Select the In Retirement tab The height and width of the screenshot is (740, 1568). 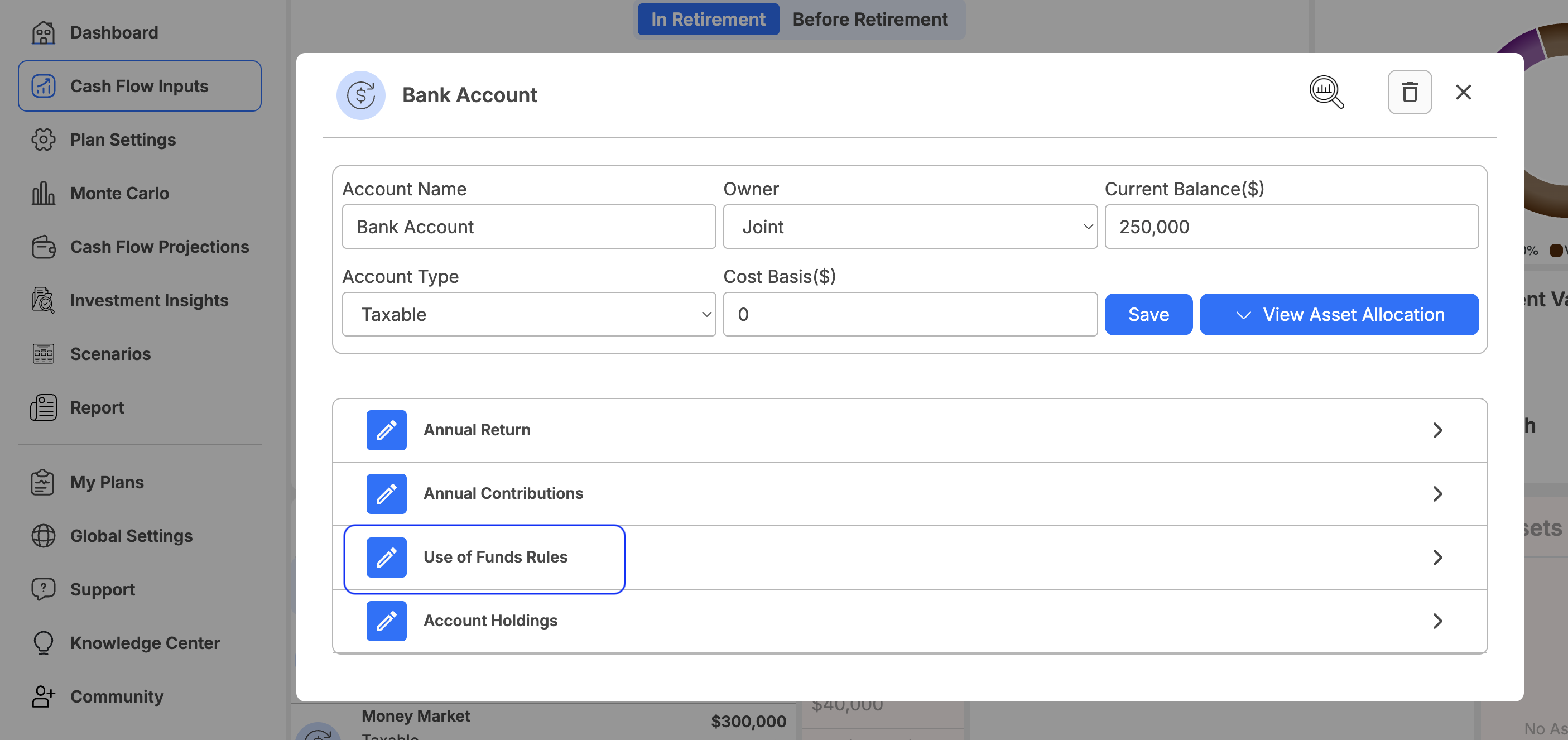[x=708, y=19]
